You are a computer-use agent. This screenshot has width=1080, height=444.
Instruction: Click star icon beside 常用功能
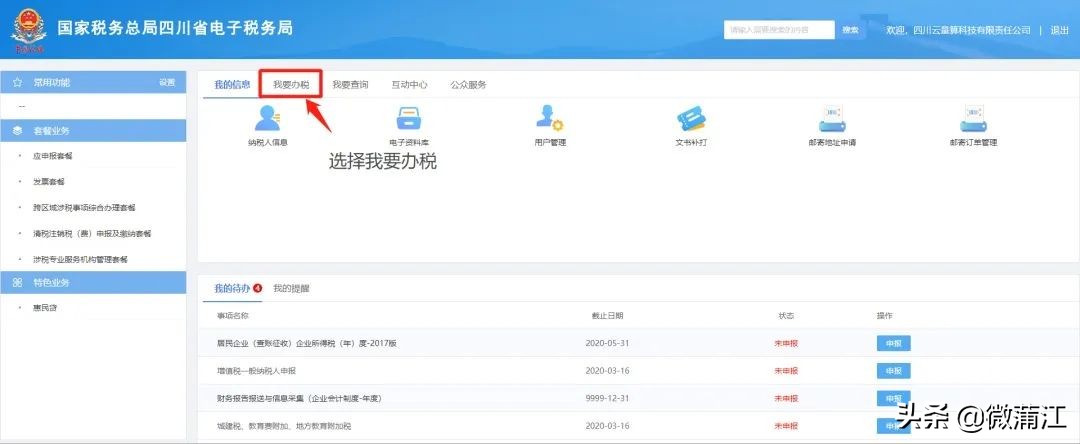point(17,83)
